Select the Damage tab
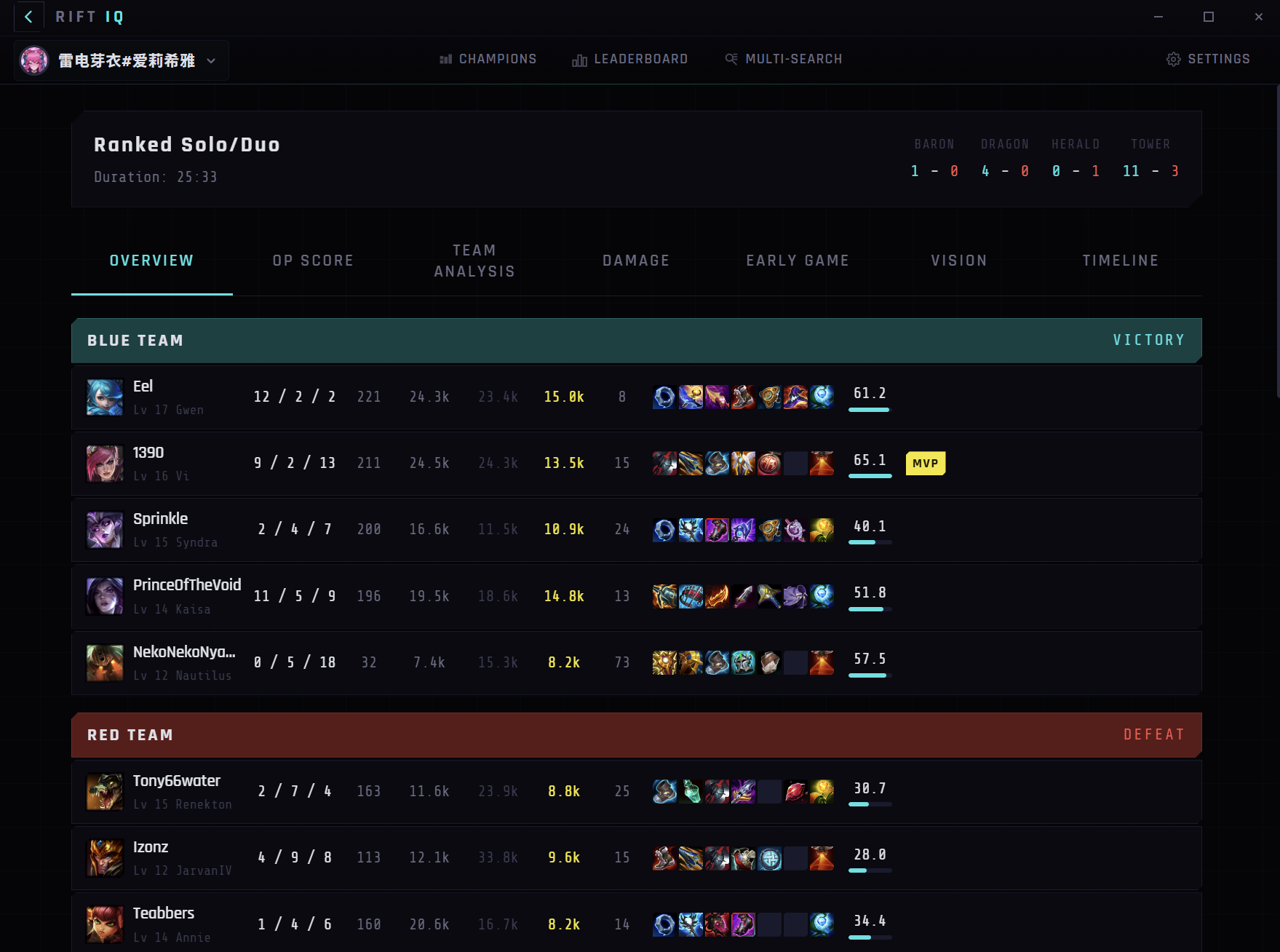The height and width of the screenshot is (952, 1280). pos(635,261)
